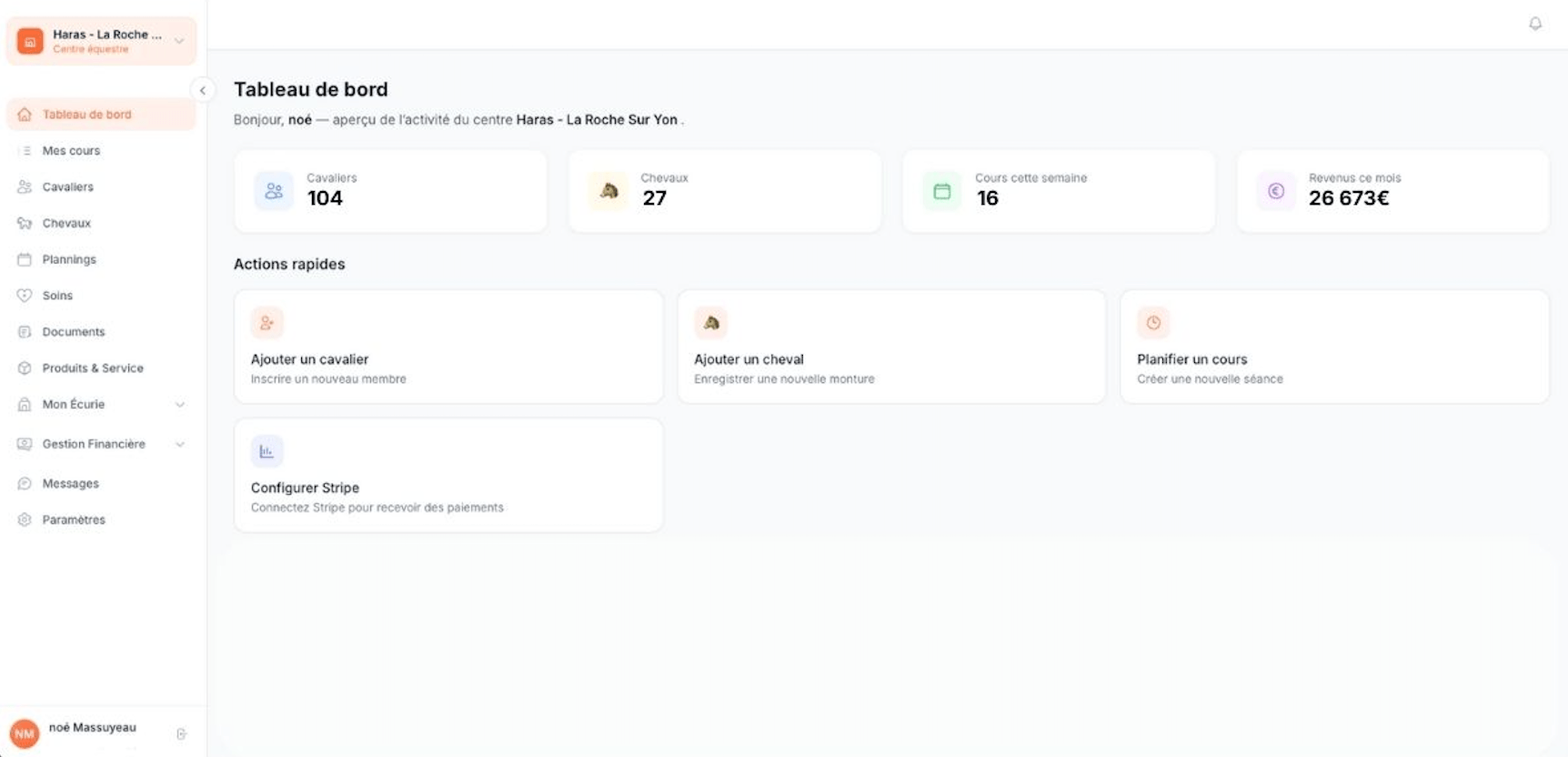This screenshot has width=1568, height=757.
Task: Go to Messages in the sidebar
Action: click(70, 483)
